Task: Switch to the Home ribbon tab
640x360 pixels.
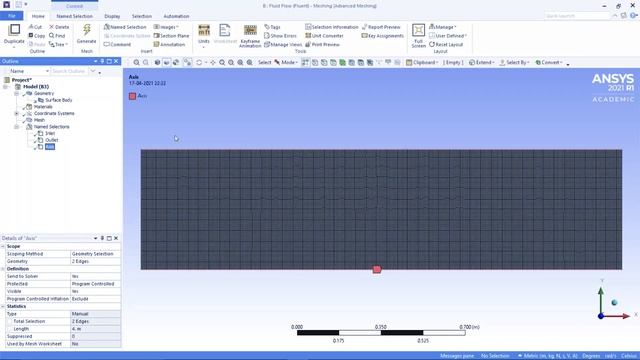Action: (38, 16)
